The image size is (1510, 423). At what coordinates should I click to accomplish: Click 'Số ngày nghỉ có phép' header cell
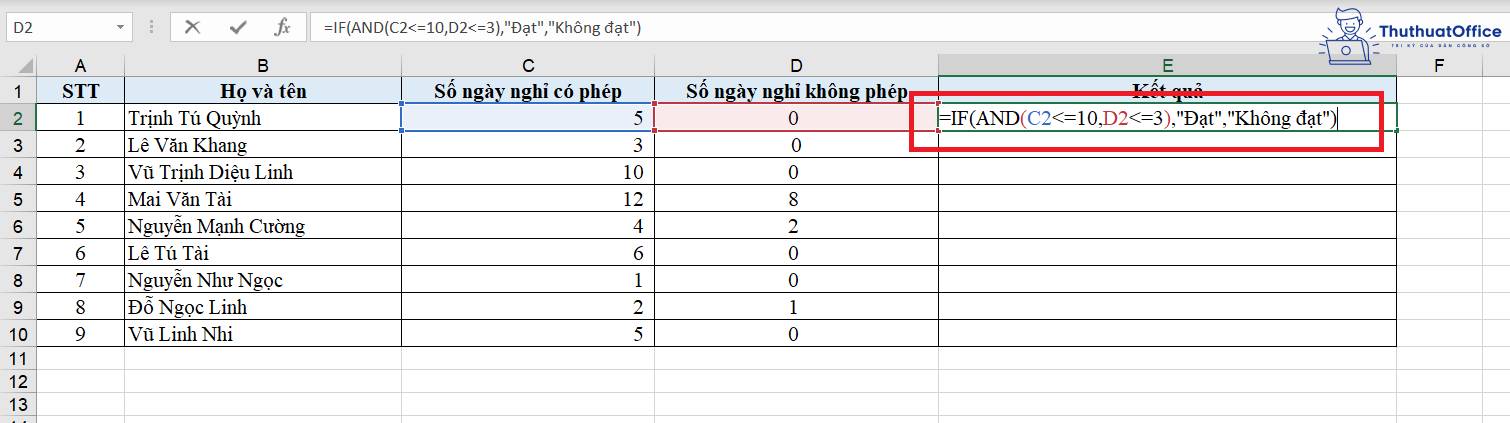pyautogui.click(x=527, y=91)
